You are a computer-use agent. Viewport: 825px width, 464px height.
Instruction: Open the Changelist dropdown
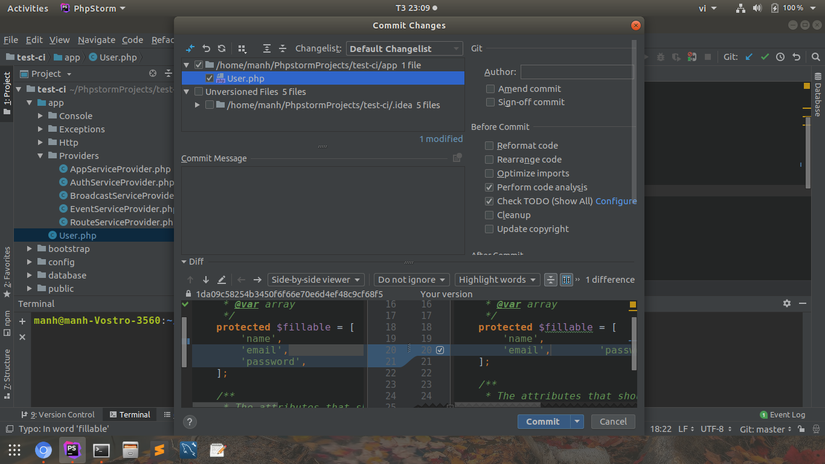click(x=404, y=49)
